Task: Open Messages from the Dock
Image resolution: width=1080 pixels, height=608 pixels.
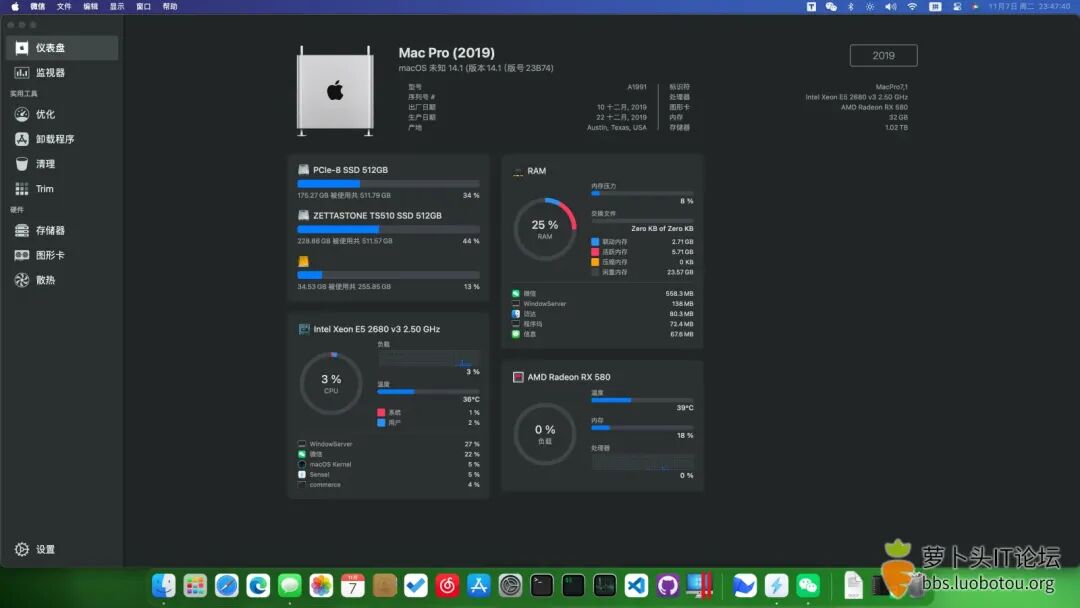Action: [290, 586]
